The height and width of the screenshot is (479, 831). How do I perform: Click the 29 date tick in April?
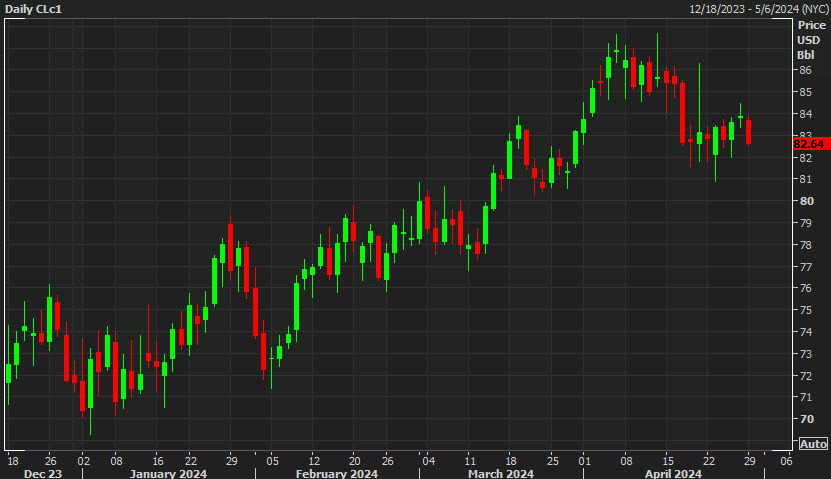748,460
